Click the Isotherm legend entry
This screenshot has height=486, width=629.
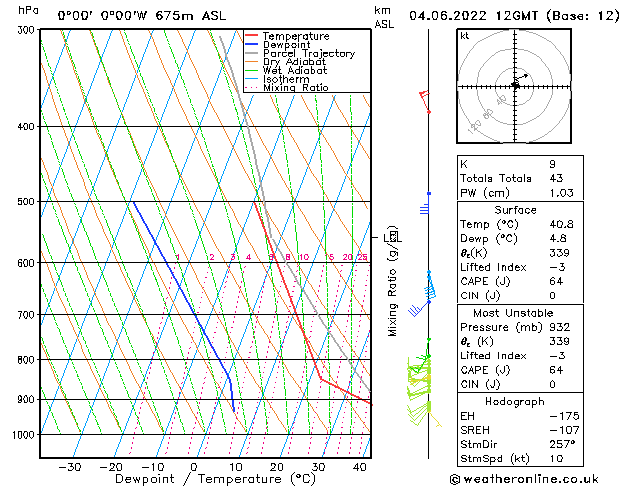pyautogui.click(x=288, y=79)
